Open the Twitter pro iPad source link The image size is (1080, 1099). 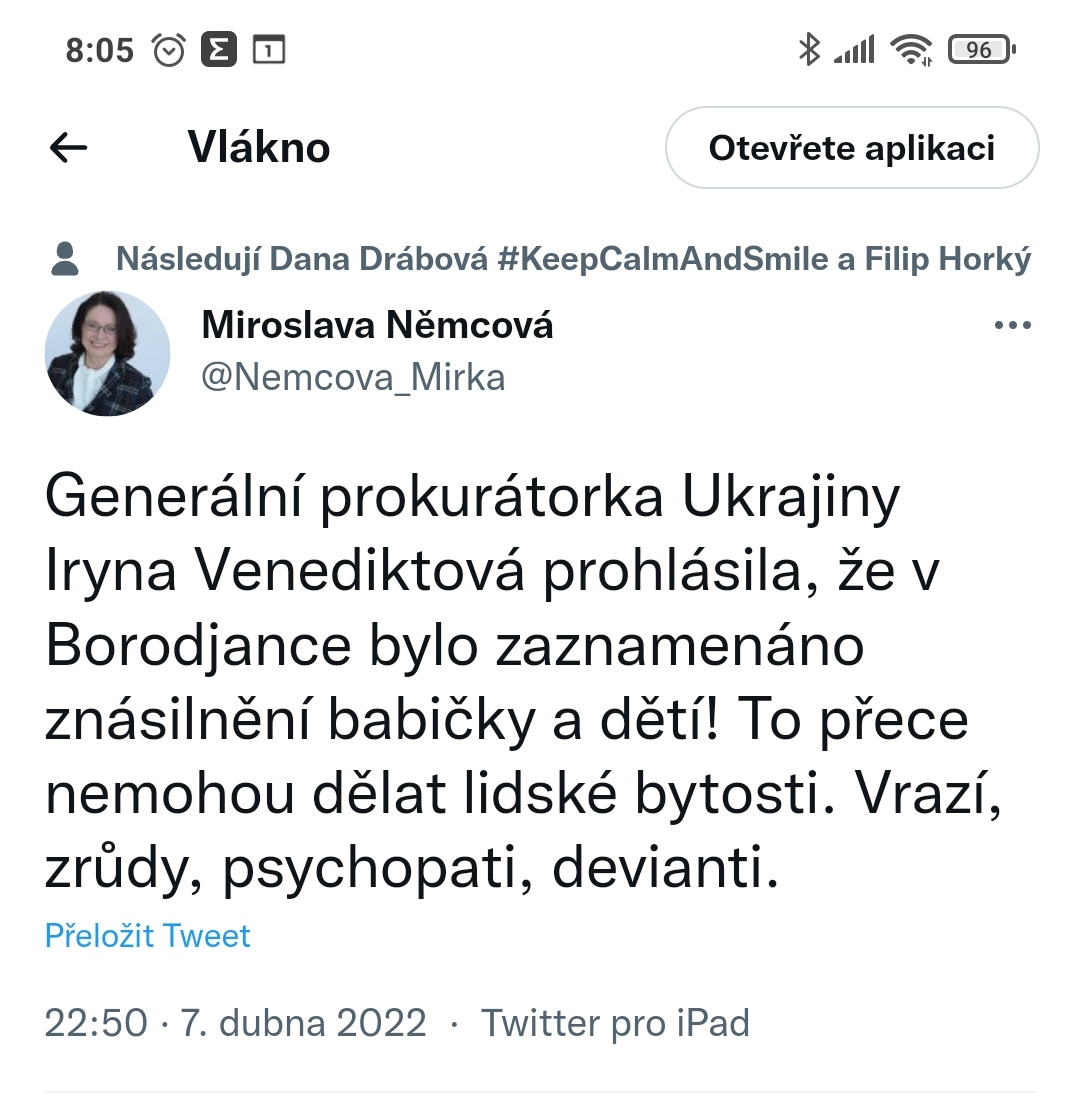click(x=615, y=1023)
